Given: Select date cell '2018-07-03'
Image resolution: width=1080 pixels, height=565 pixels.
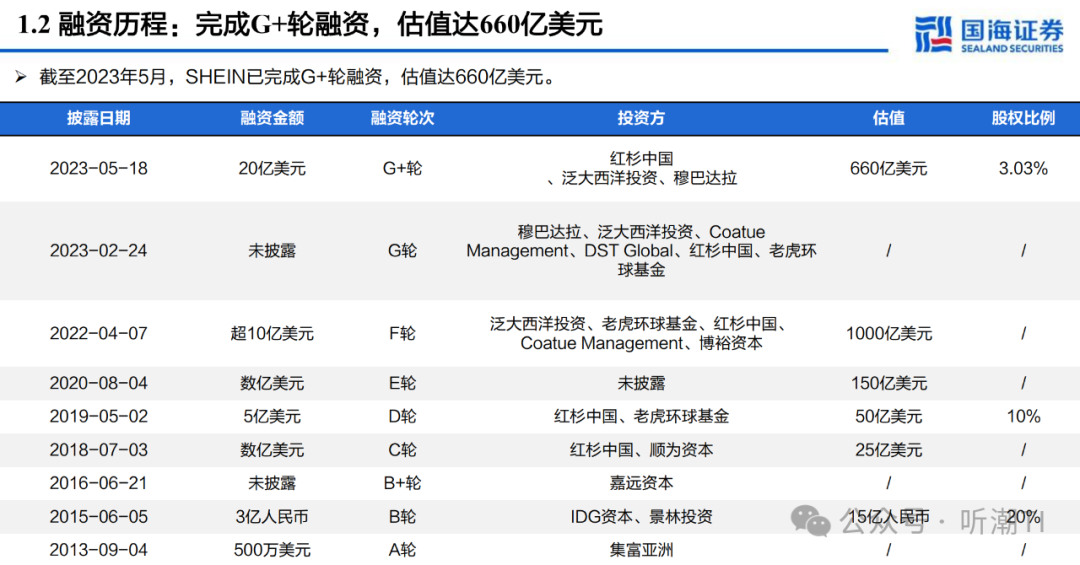Looking at the screenshot, I should [x=98, y=450].
